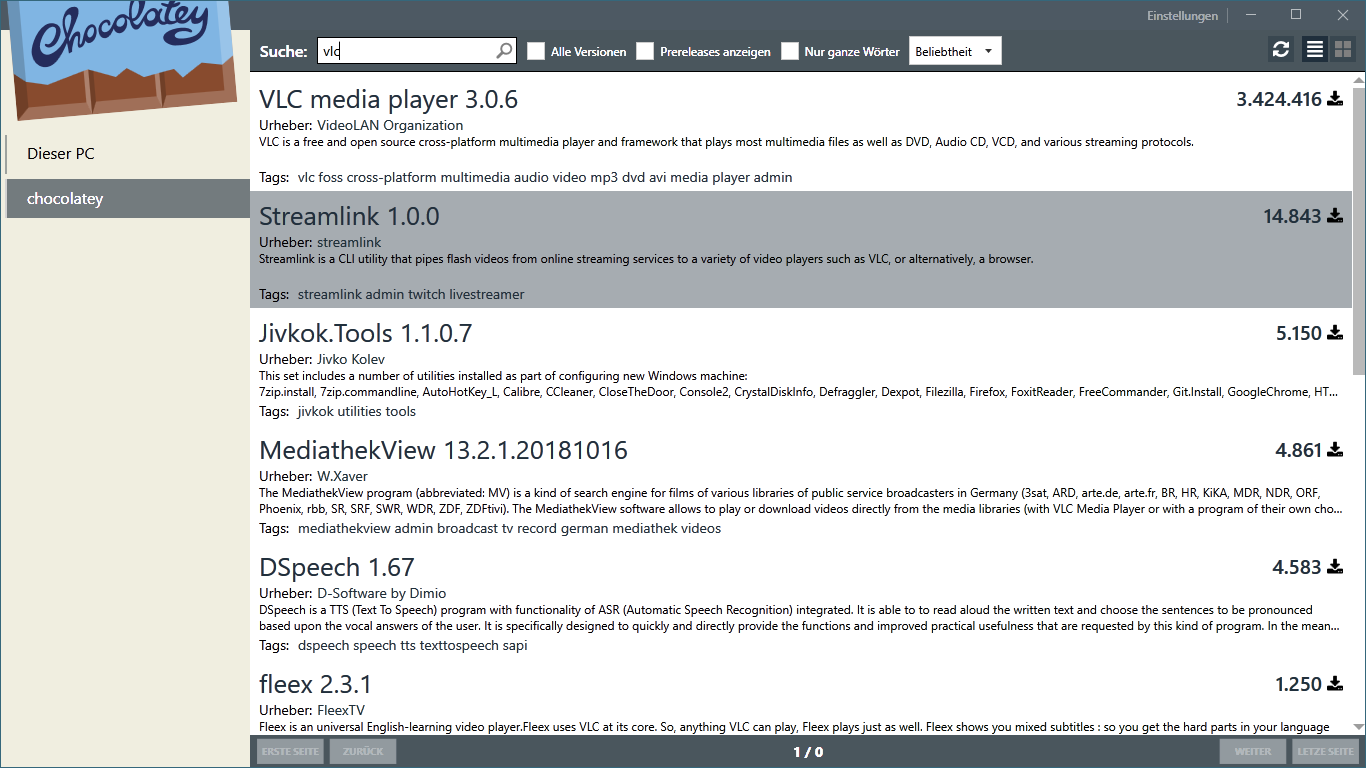Select Streamlink 1.0.0 package title
Image resolution: width=1366 pixels, height=768 pixels.
(x=349, y=216)
